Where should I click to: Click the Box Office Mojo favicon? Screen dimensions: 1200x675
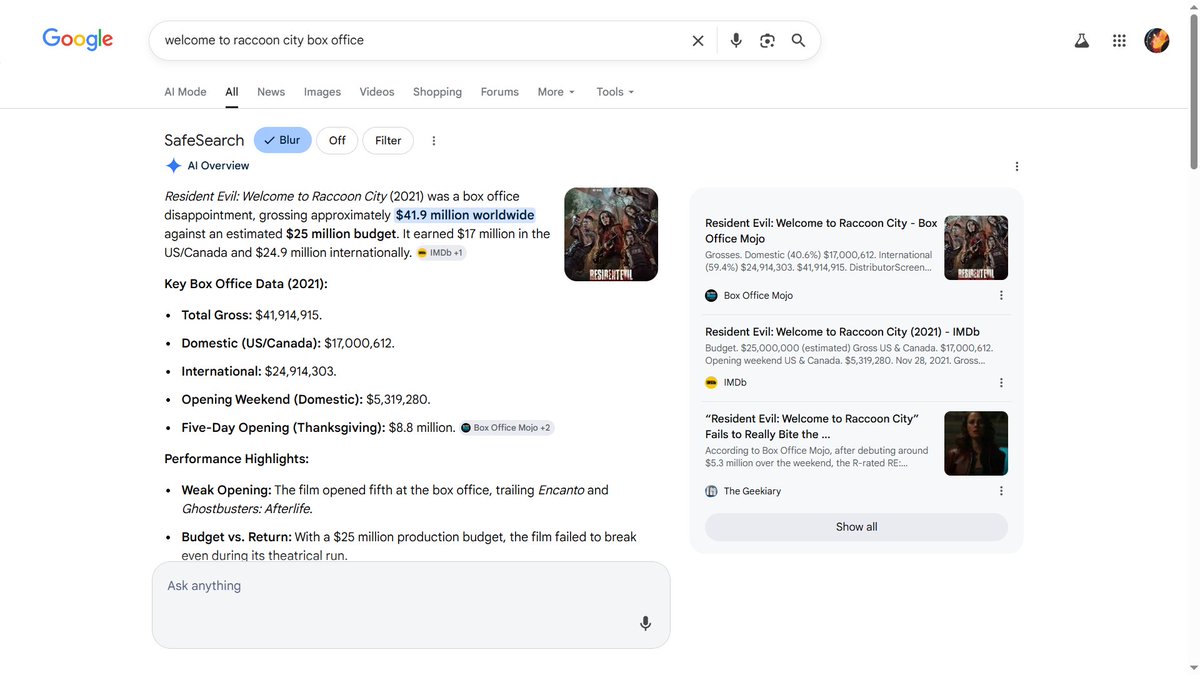[711, 296]
